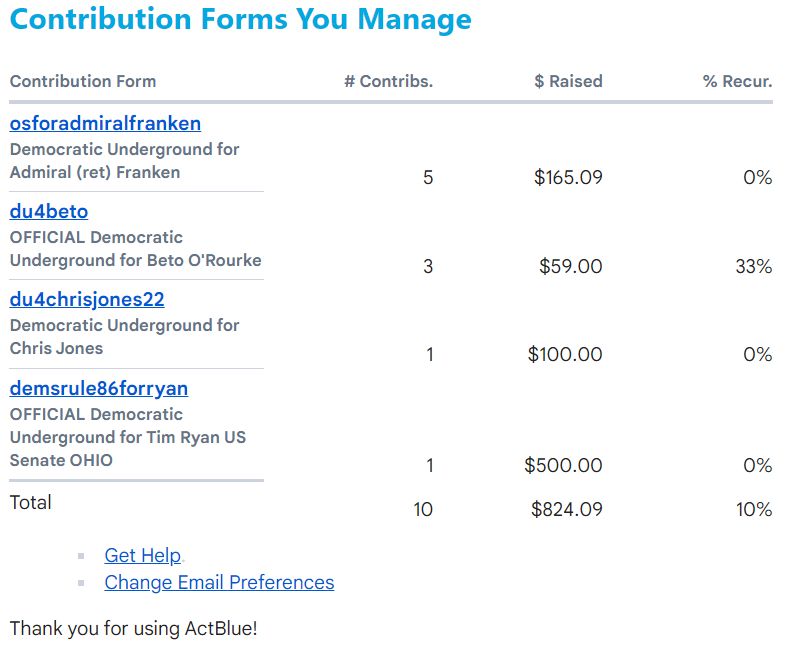
Task: Visit the demsrule86forryan contribution form
Action: click(x=99, y=388)
